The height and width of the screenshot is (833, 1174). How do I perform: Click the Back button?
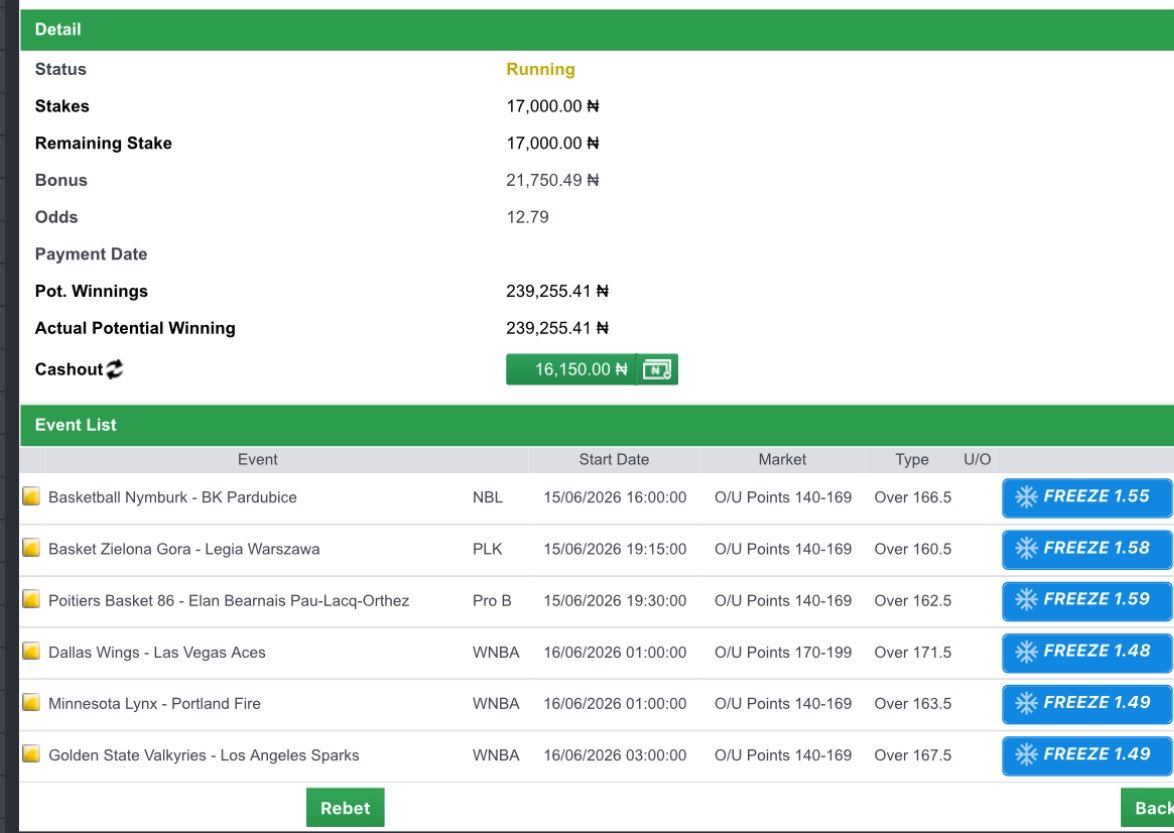click(x=1149, y=808)
